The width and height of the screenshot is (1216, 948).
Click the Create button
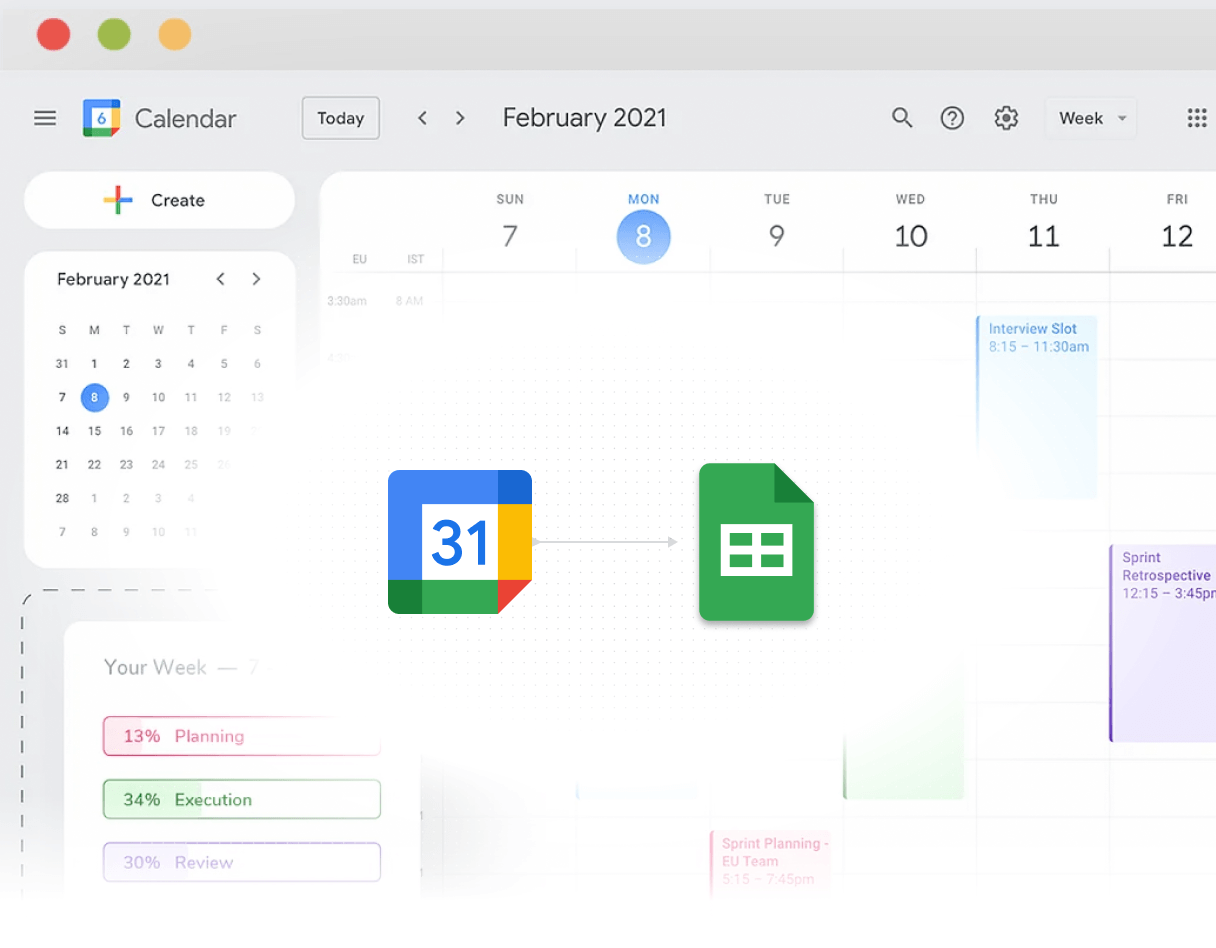pyautogui.click(x=159, y=200)
